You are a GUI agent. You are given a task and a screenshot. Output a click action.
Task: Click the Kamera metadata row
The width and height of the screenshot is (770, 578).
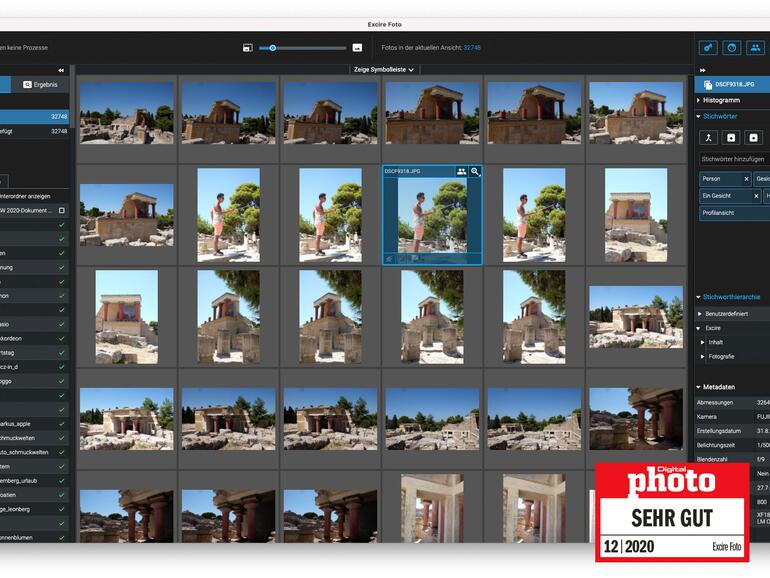pyautogui.click(x=732, y=416)
